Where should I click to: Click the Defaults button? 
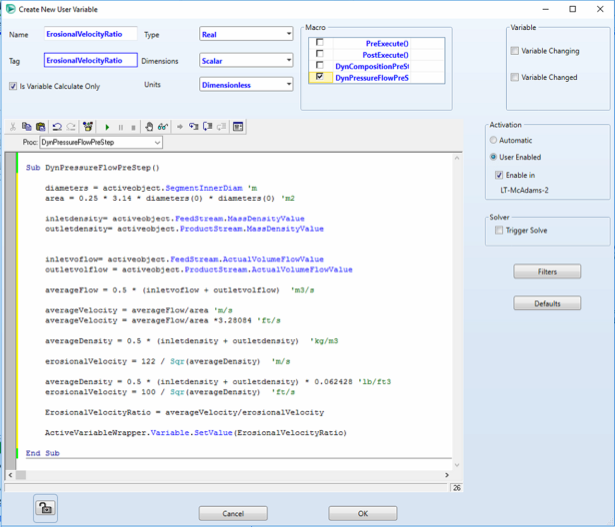pyautogui.click(x=547, y=303)
